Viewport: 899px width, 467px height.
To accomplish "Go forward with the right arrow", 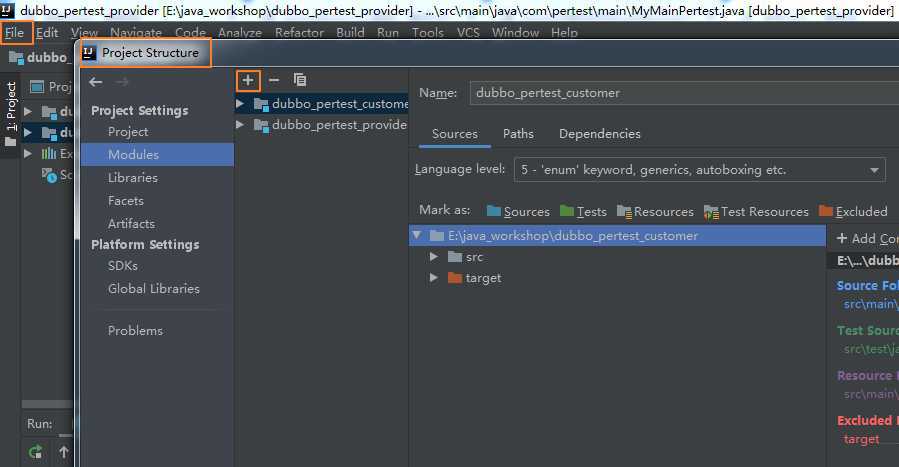I will 122,82.
